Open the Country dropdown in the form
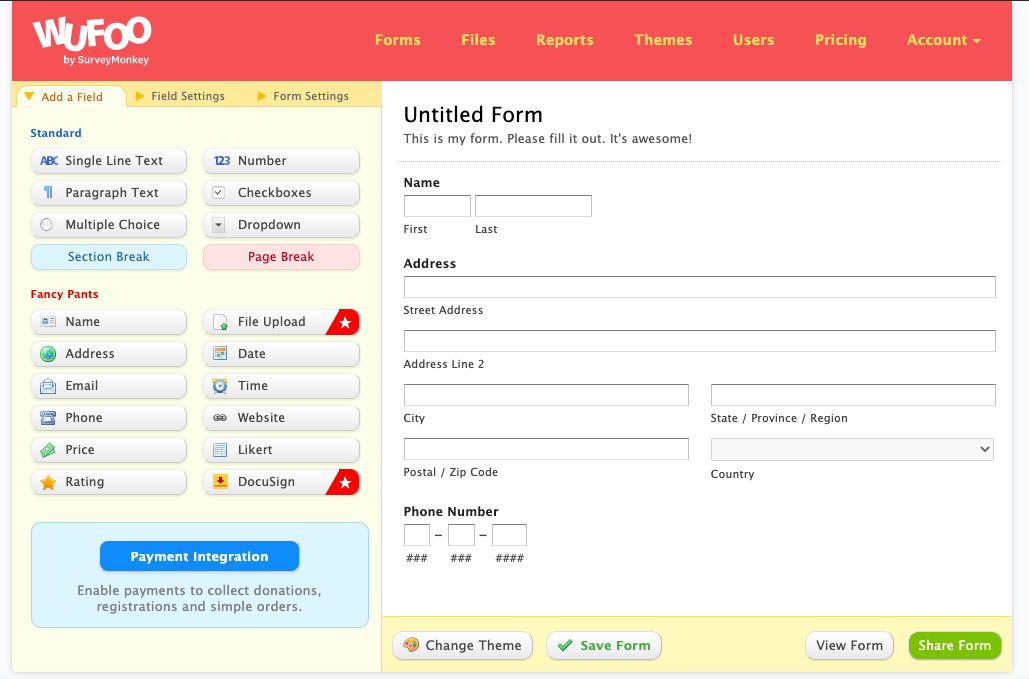This screenshot has height=679, width=1029. 852,449
